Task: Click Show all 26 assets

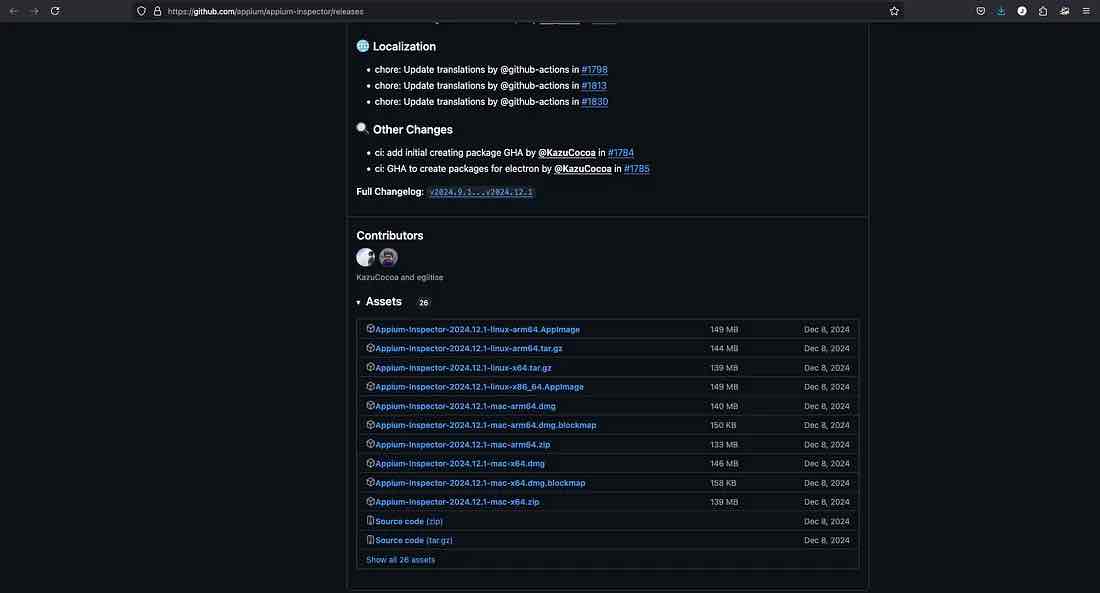Action: coord(400,560)
